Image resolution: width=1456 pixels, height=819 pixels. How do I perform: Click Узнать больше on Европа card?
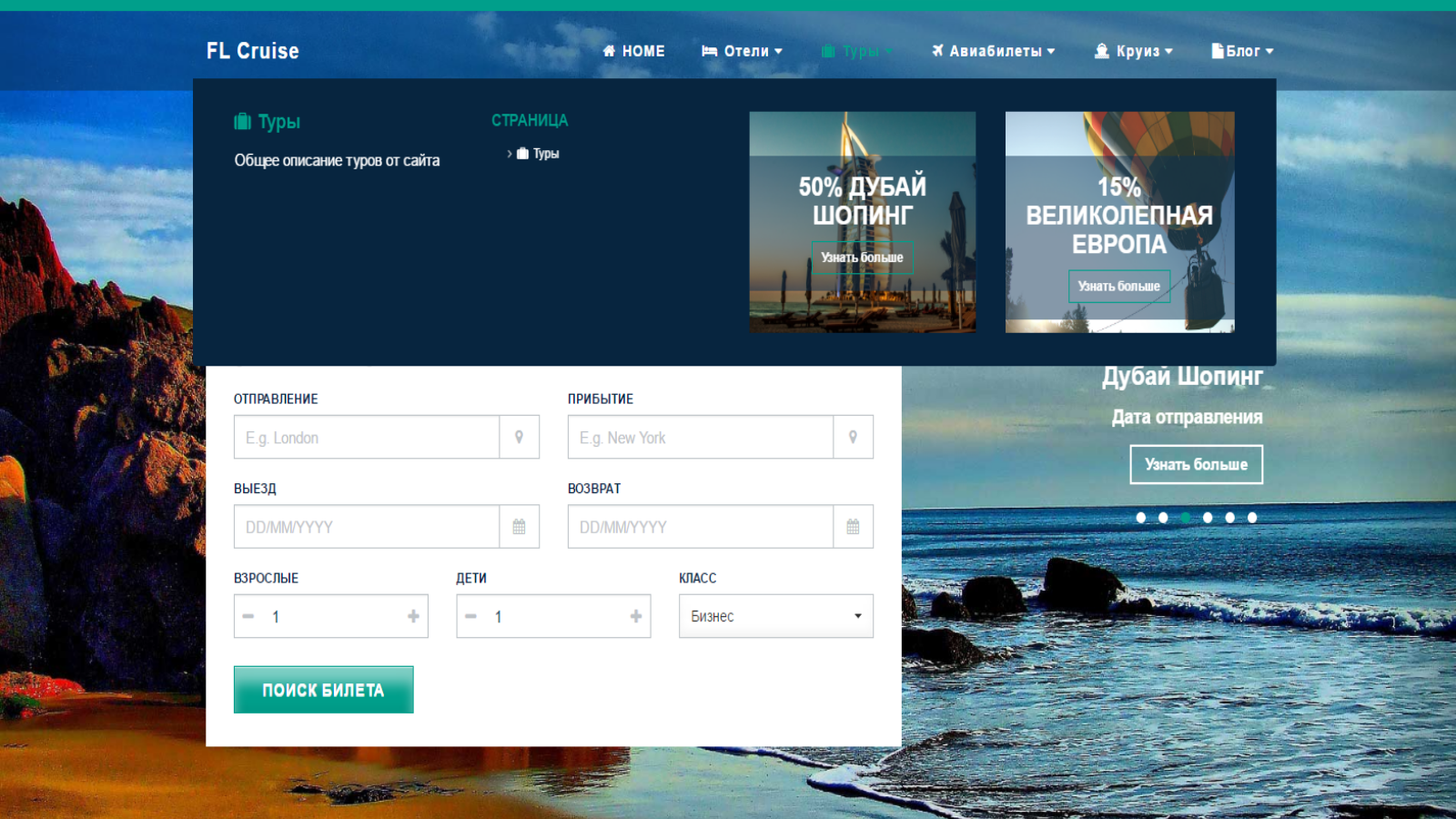click(x=1118, y=286)
